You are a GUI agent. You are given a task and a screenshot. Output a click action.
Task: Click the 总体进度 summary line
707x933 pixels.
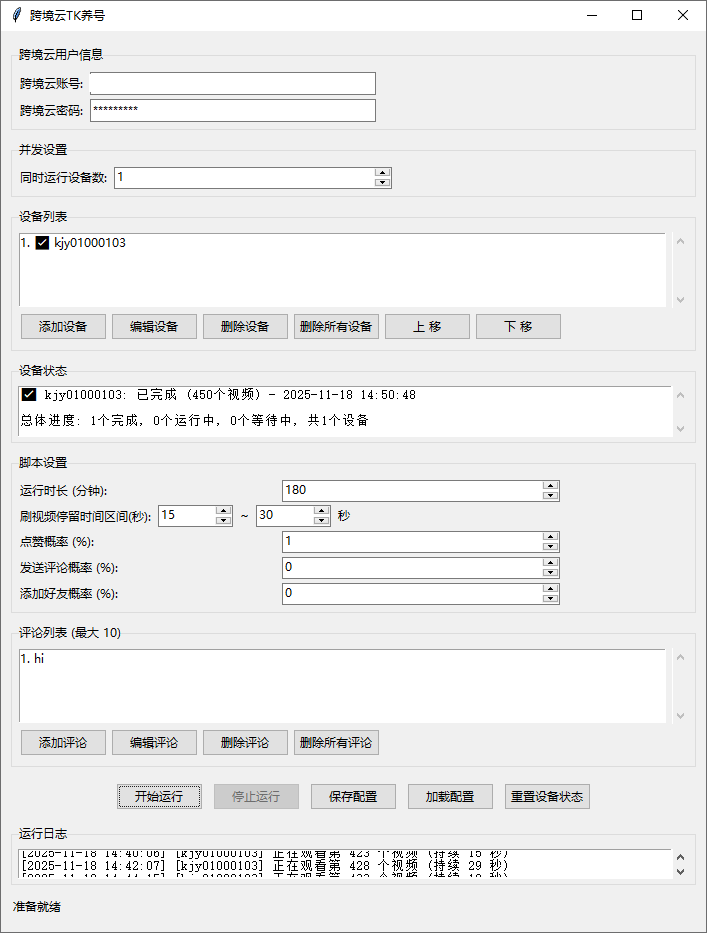[195, 421]
